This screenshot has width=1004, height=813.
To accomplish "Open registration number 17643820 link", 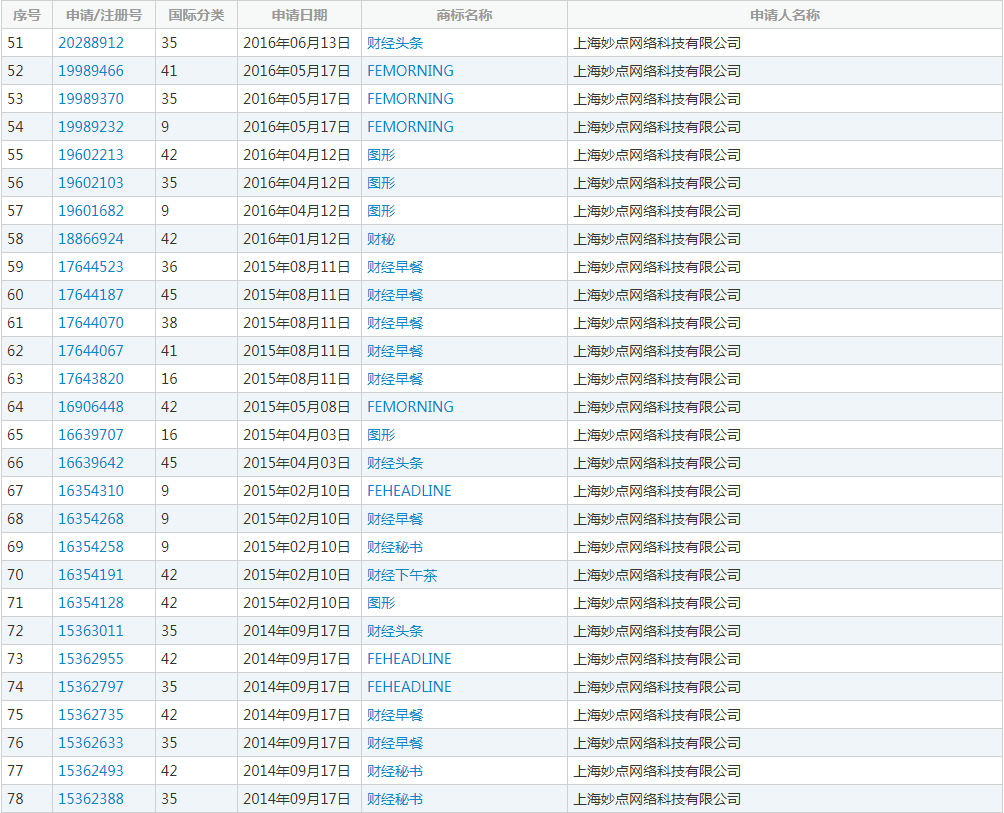I will 91,379.
